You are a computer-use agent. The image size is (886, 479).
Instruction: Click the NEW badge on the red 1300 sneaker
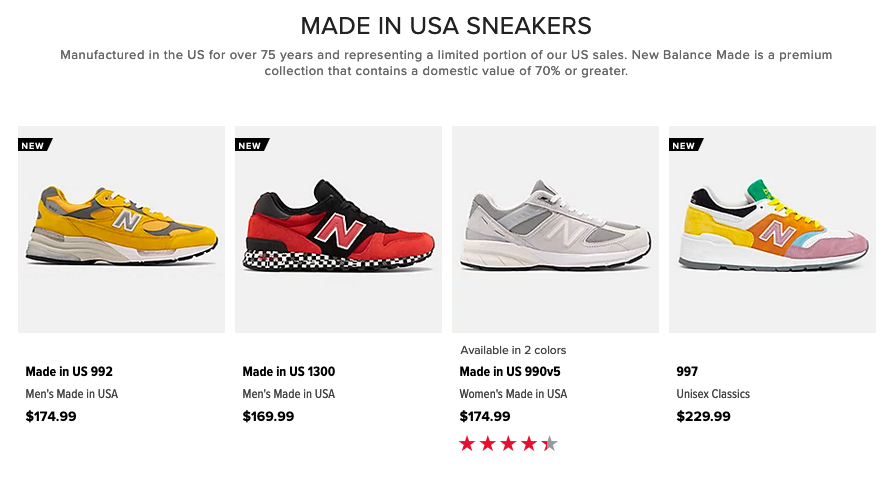point(251,145)
